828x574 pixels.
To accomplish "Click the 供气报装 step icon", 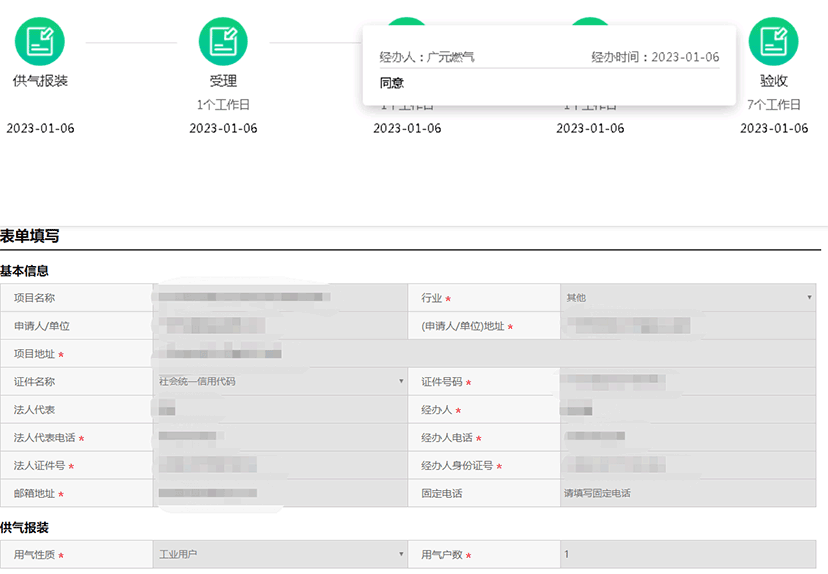I will point(40,42).
